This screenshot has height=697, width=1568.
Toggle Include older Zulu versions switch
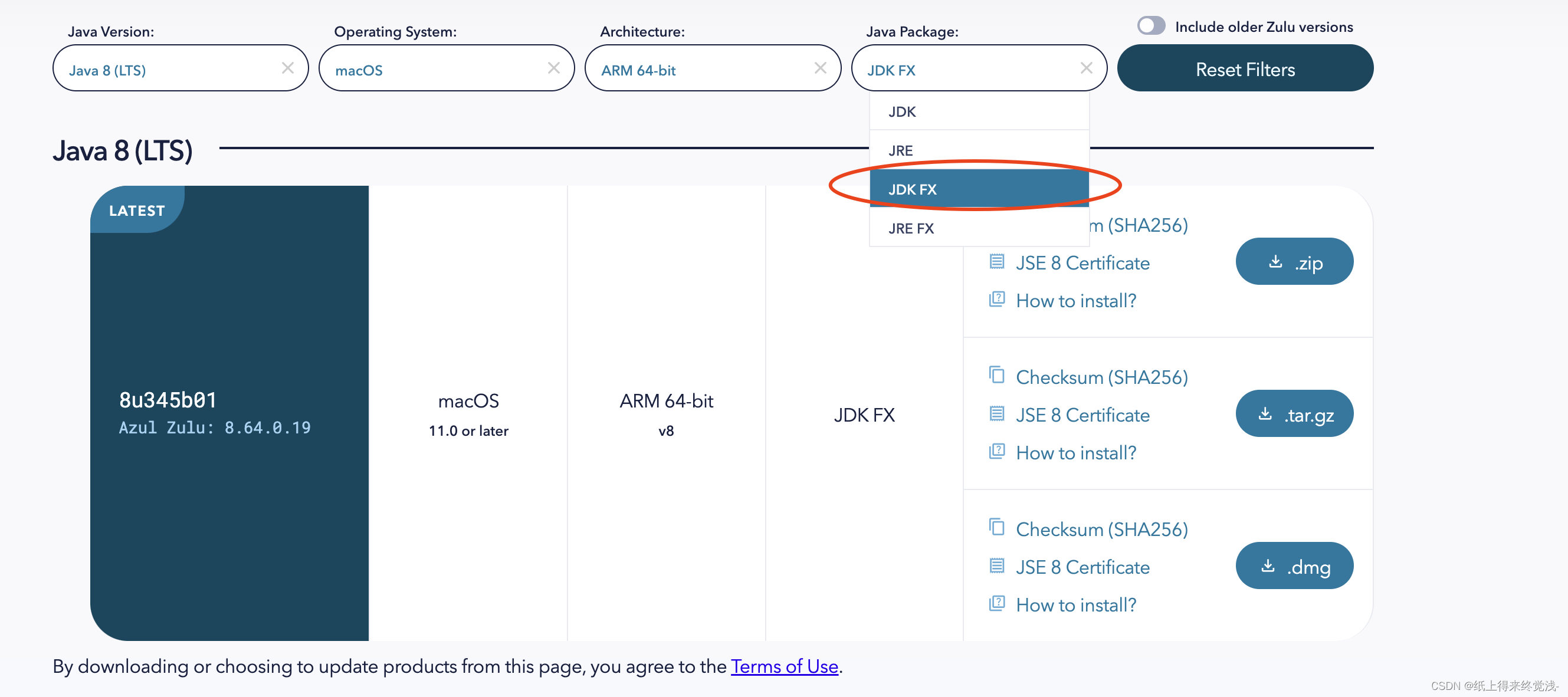(1150, 26)
